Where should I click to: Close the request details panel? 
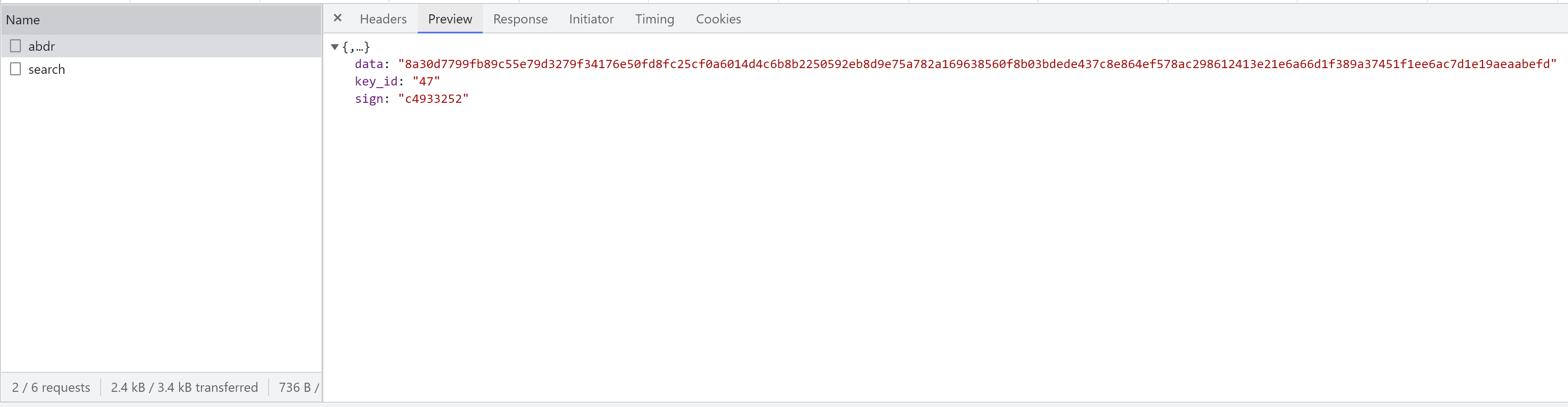pyautogui.click(x=338, y=18)
